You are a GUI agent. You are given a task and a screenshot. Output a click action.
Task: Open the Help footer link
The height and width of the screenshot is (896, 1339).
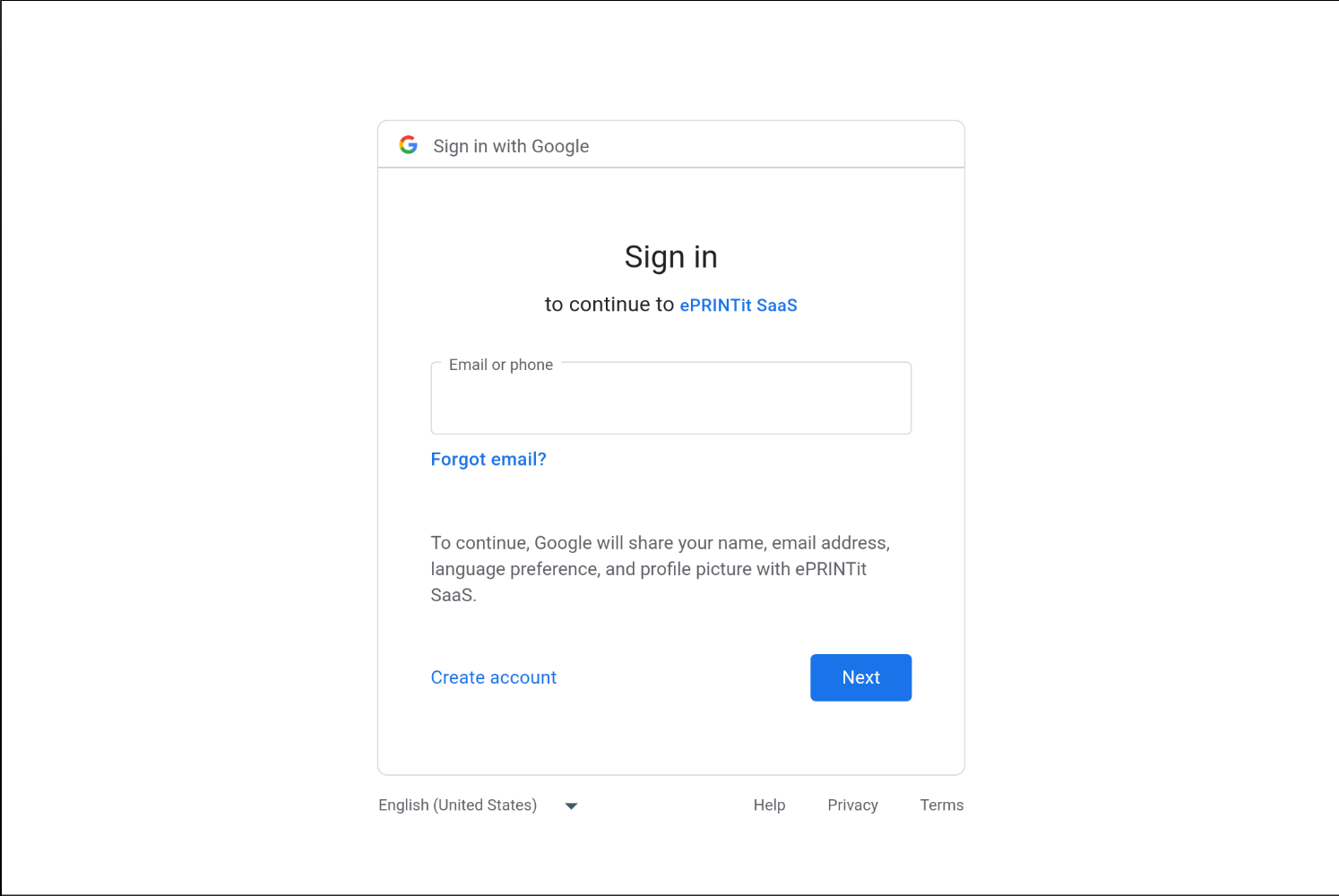click(x=769, y=806)
